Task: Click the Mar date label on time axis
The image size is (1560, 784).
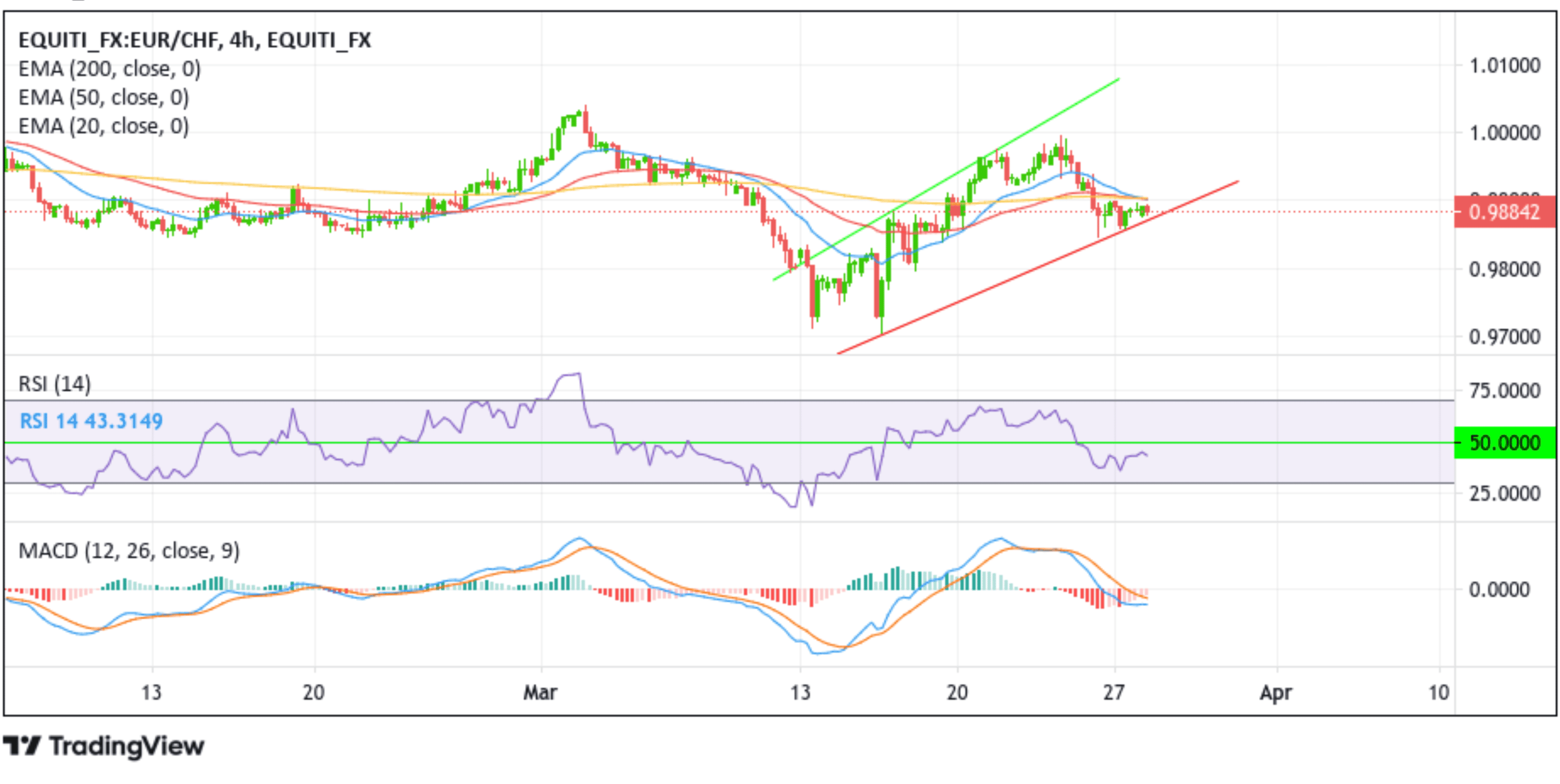Action: (540, 692)
